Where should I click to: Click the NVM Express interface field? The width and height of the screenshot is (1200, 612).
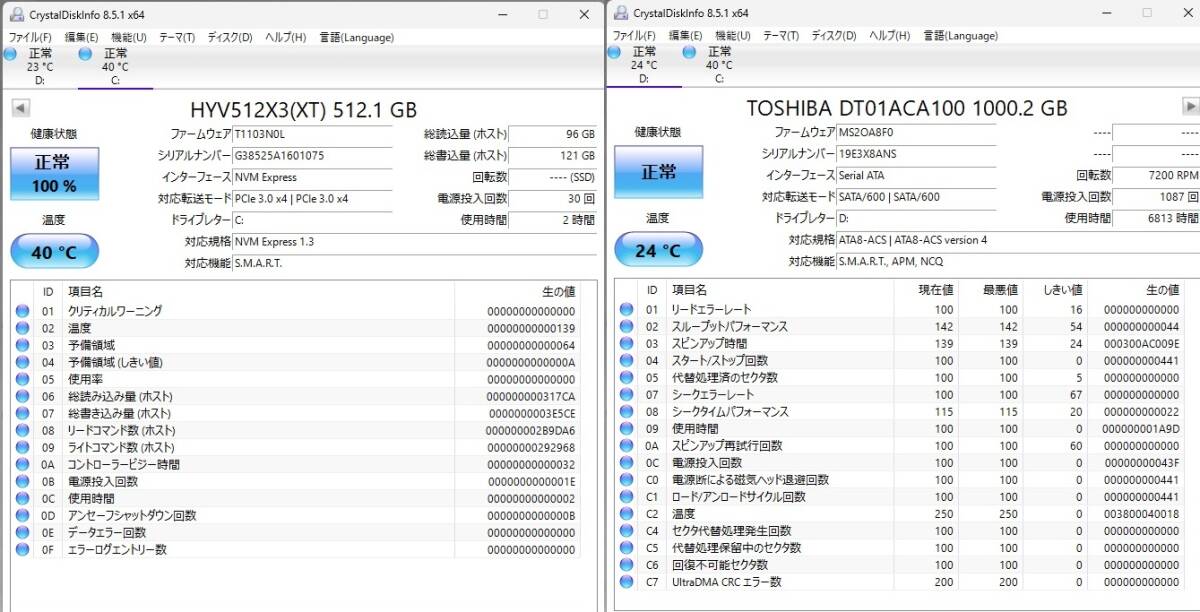pos(313,177)
